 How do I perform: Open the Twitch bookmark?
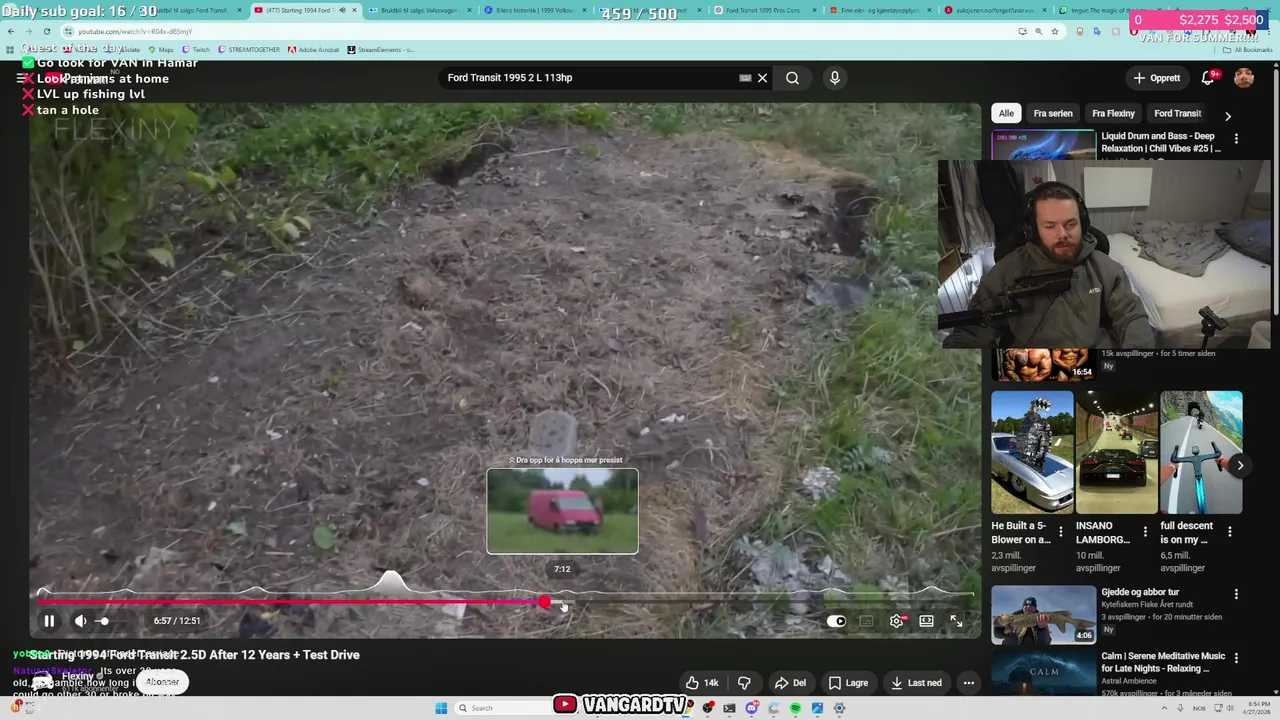pyautogui.click(x=195, y=49)
